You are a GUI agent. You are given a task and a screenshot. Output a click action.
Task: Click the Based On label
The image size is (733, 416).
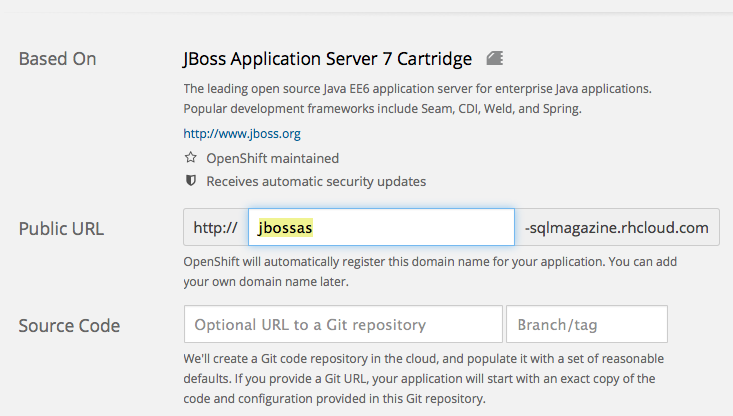[x=57, y=59]
